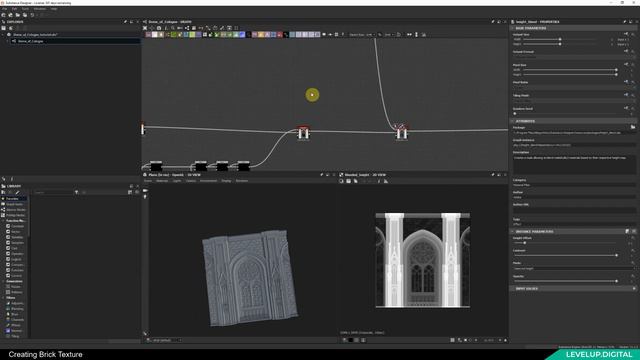Open the Edit menu

coord(14,9)
